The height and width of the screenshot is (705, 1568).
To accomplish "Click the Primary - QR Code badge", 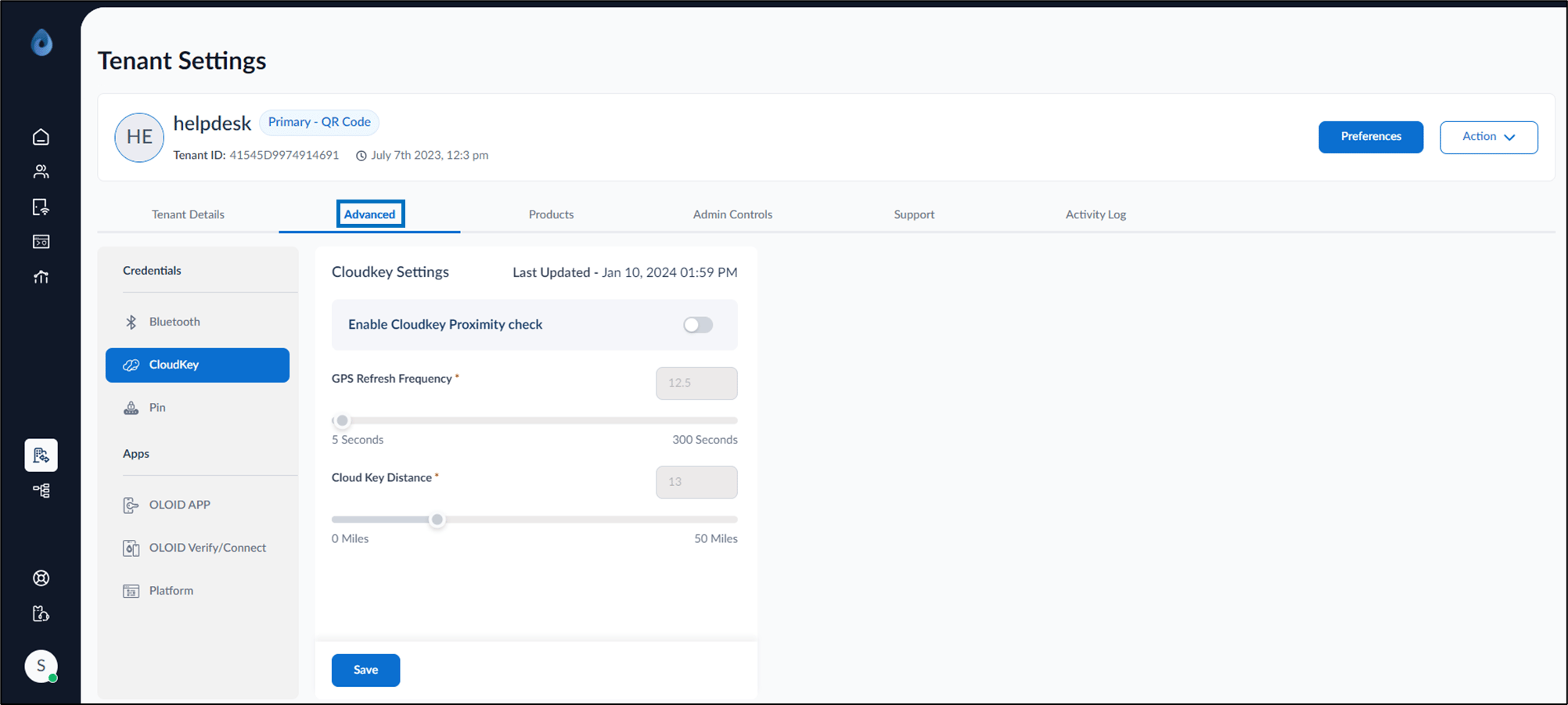I will 319,122.
